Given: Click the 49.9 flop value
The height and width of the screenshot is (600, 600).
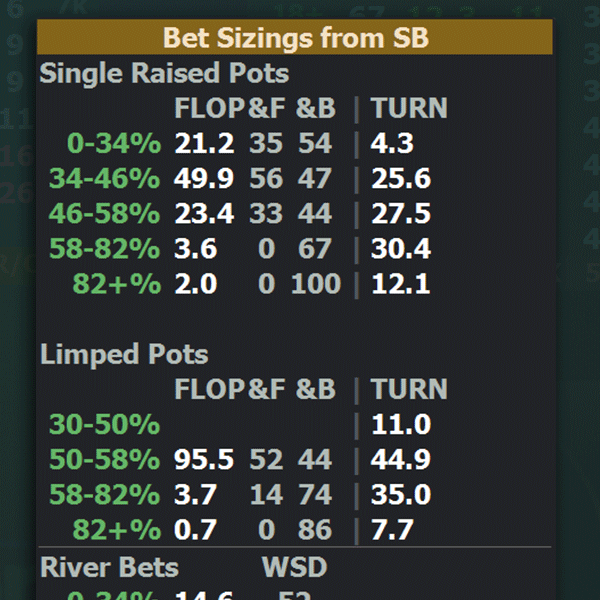Looking at the screenshot, I should [x=204, y=179].
